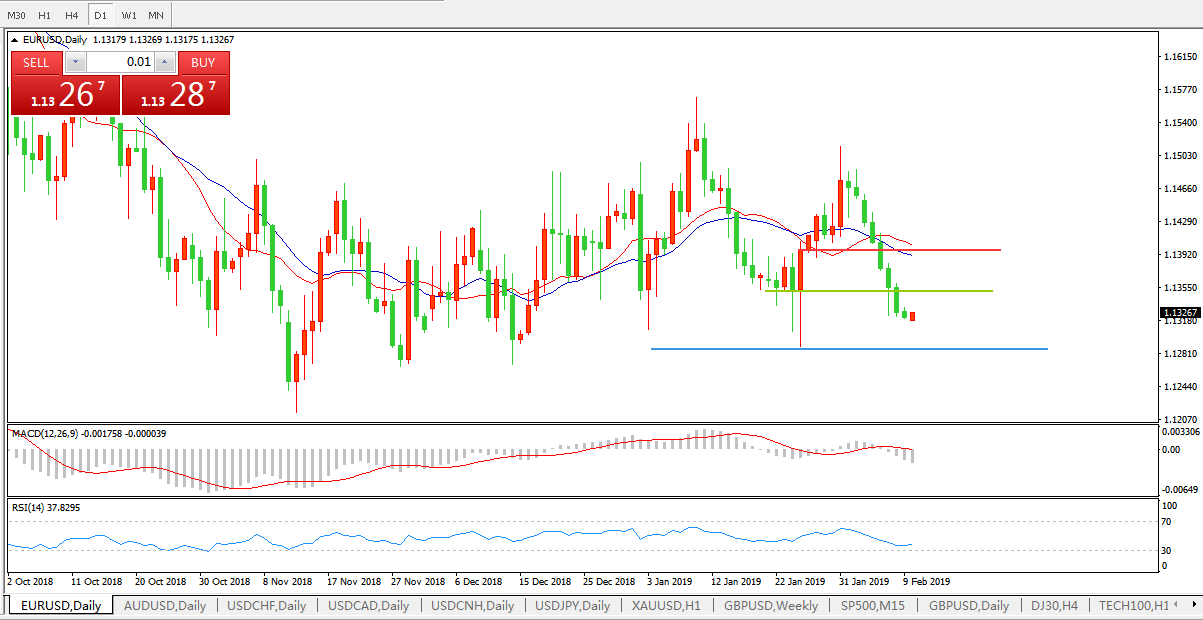Collapse one-click trading panel triangle next to EURUSD
The image size is (1203, 620).
[x=15, y=40]
